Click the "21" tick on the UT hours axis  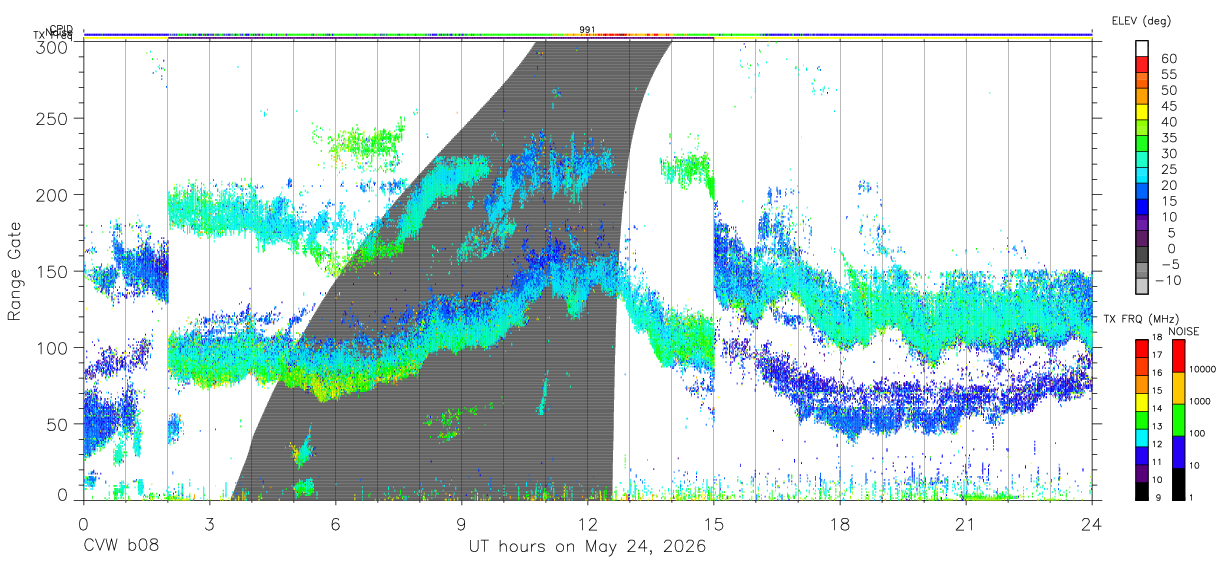(x=965, y=524)
